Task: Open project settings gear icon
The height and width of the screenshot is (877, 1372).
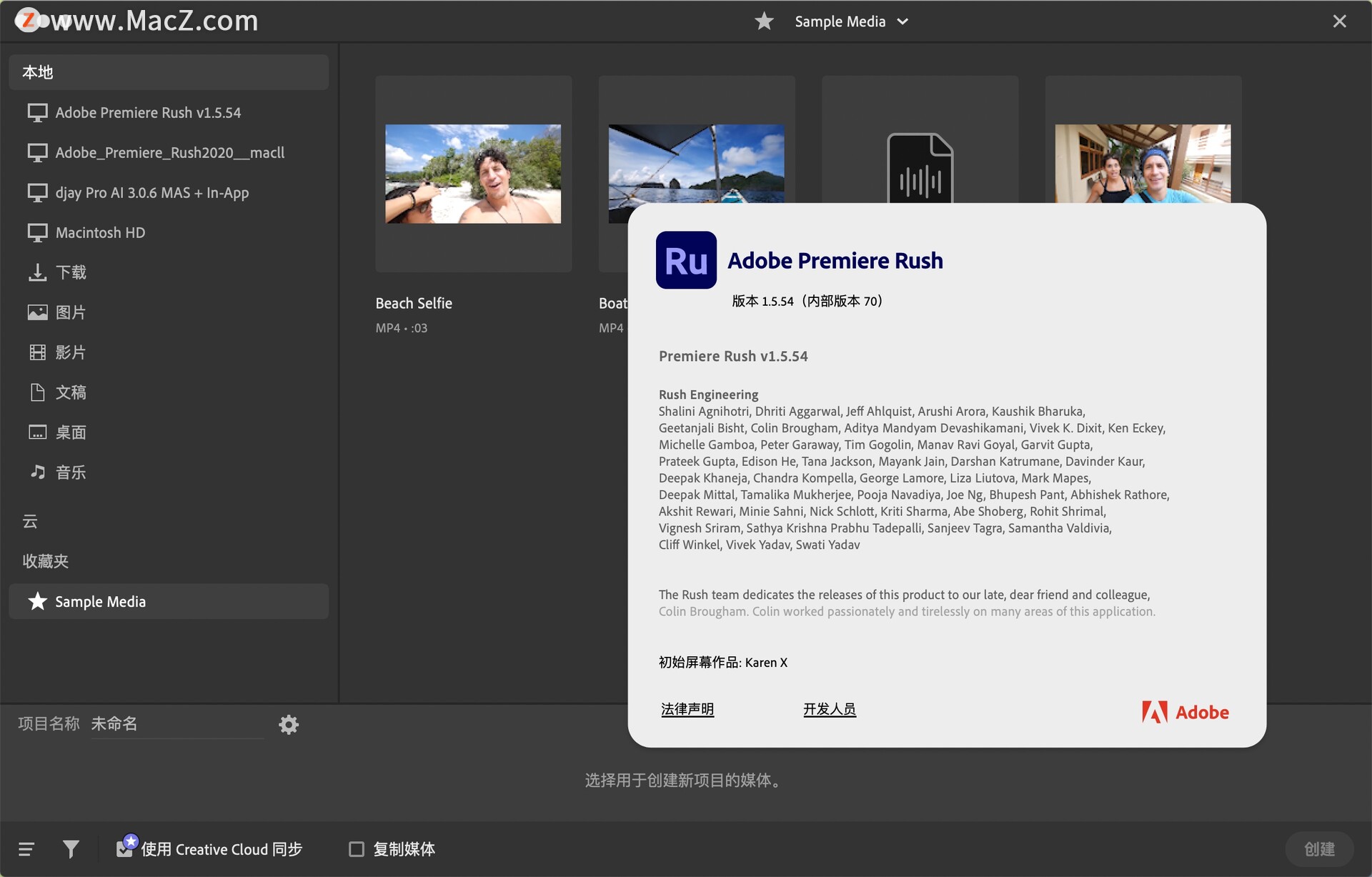Action: click(x=289, y=725)
